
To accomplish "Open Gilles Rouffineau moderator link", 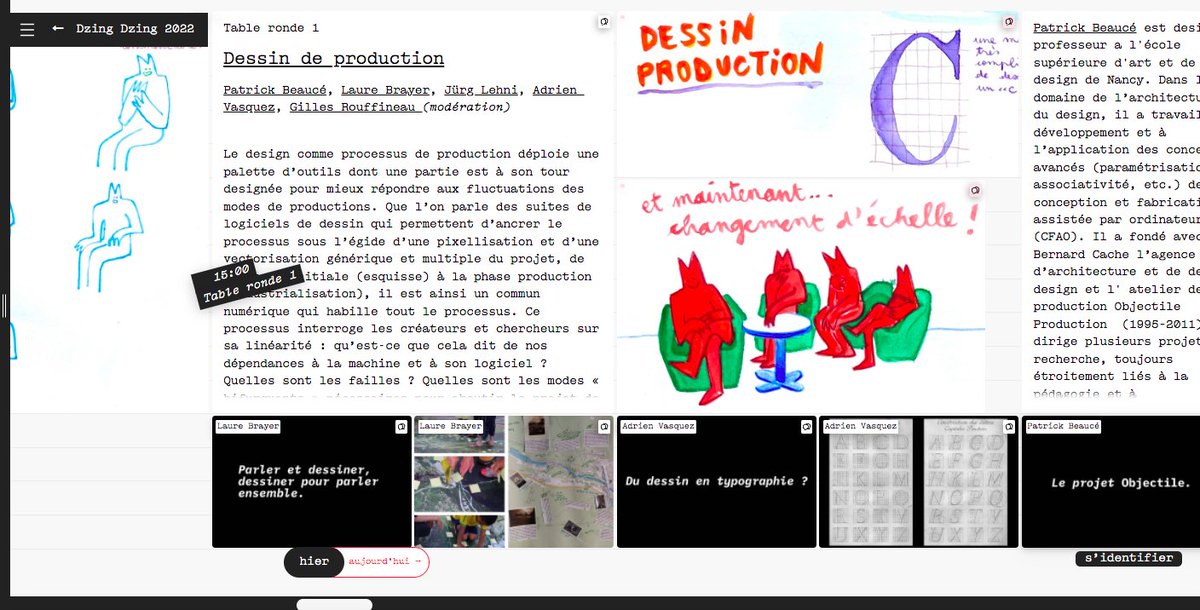I will (354, 107).
